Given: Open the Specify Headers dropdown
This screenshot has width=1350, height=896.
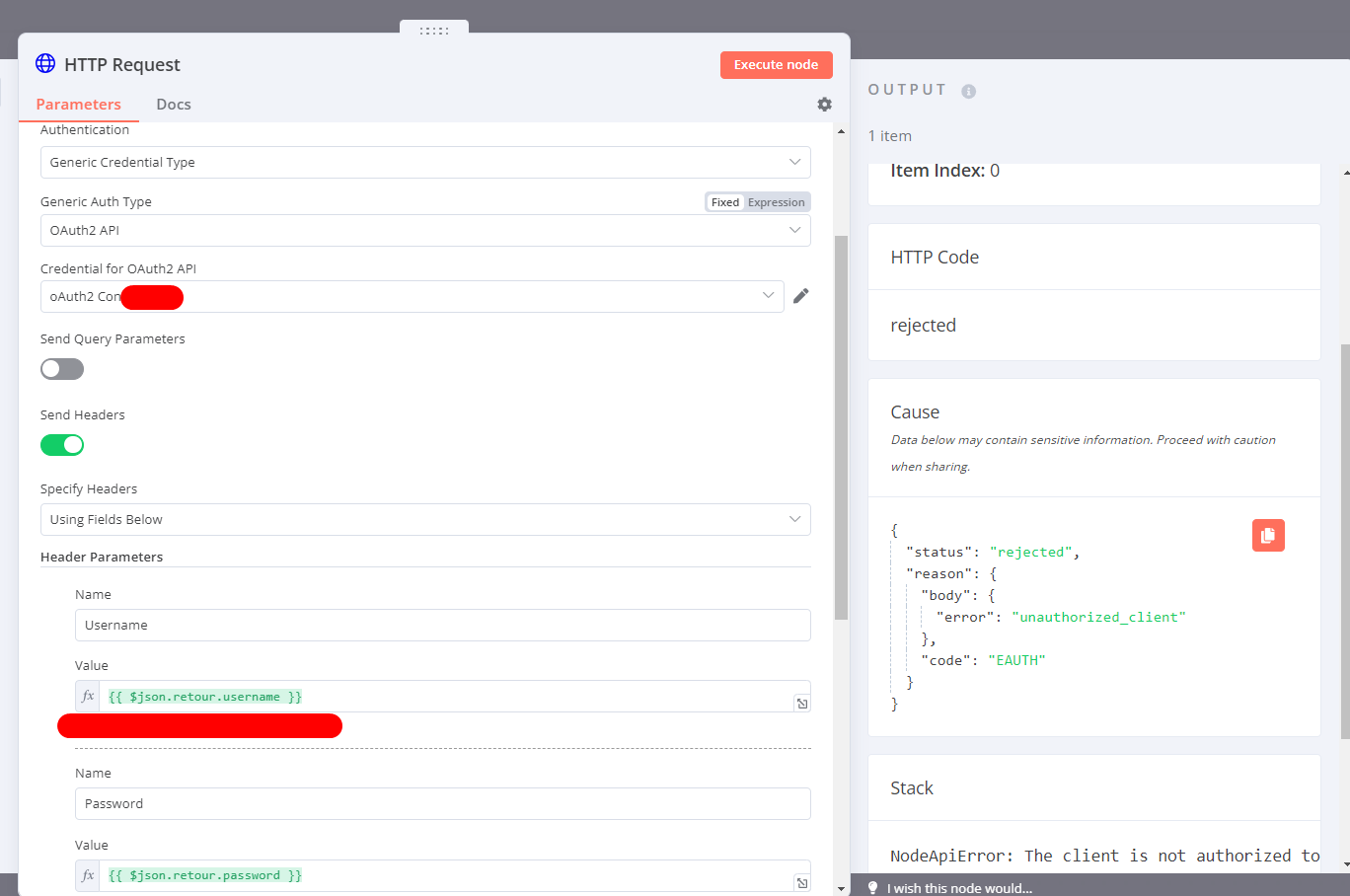Looking at the screenshot, I should point(424,519).
